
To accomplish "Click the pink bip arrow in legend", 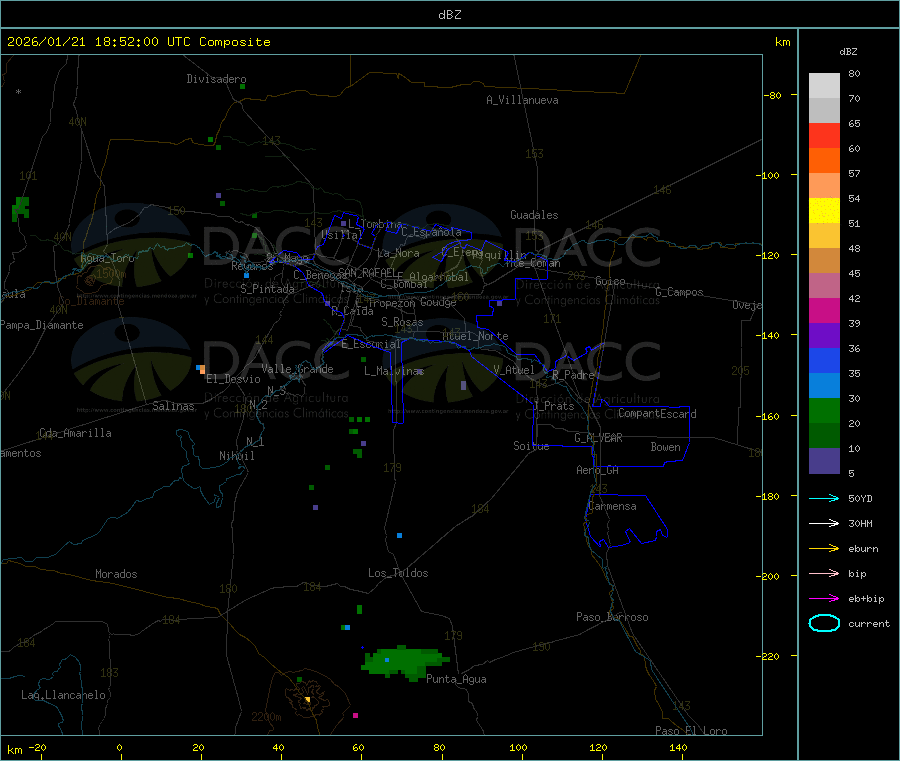I will (x=824, y=573).
